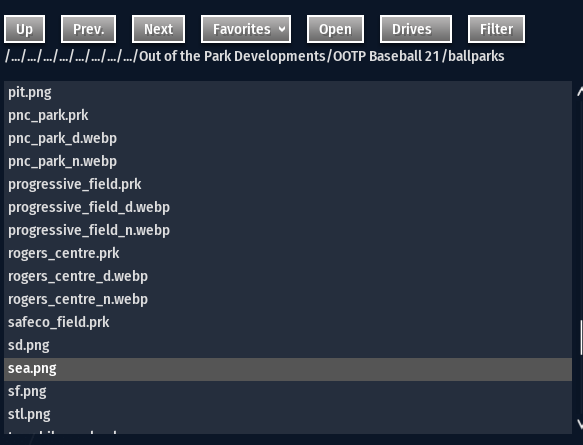Select file rogers_centre_d.webp

pyautogui.click(x=288, y=277)
